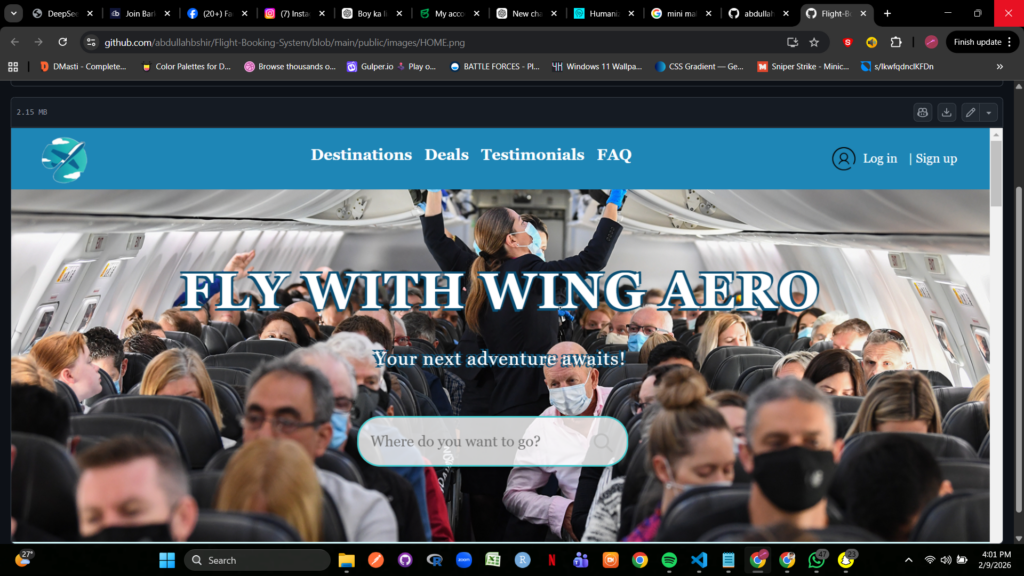Bookmark this page with the star icon
The width and height of the screenshot is (1024, 576).
tap(814, 42)
